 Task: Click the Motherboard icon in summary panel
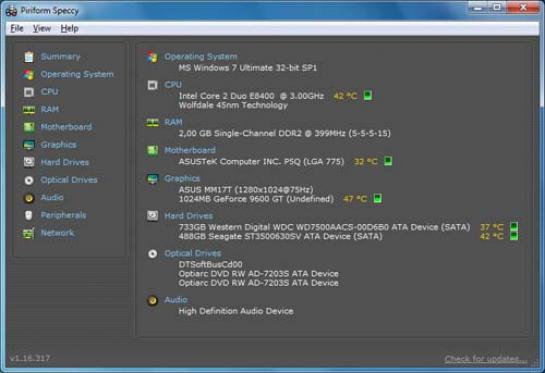pyautogui.click(x=152, y=151)
